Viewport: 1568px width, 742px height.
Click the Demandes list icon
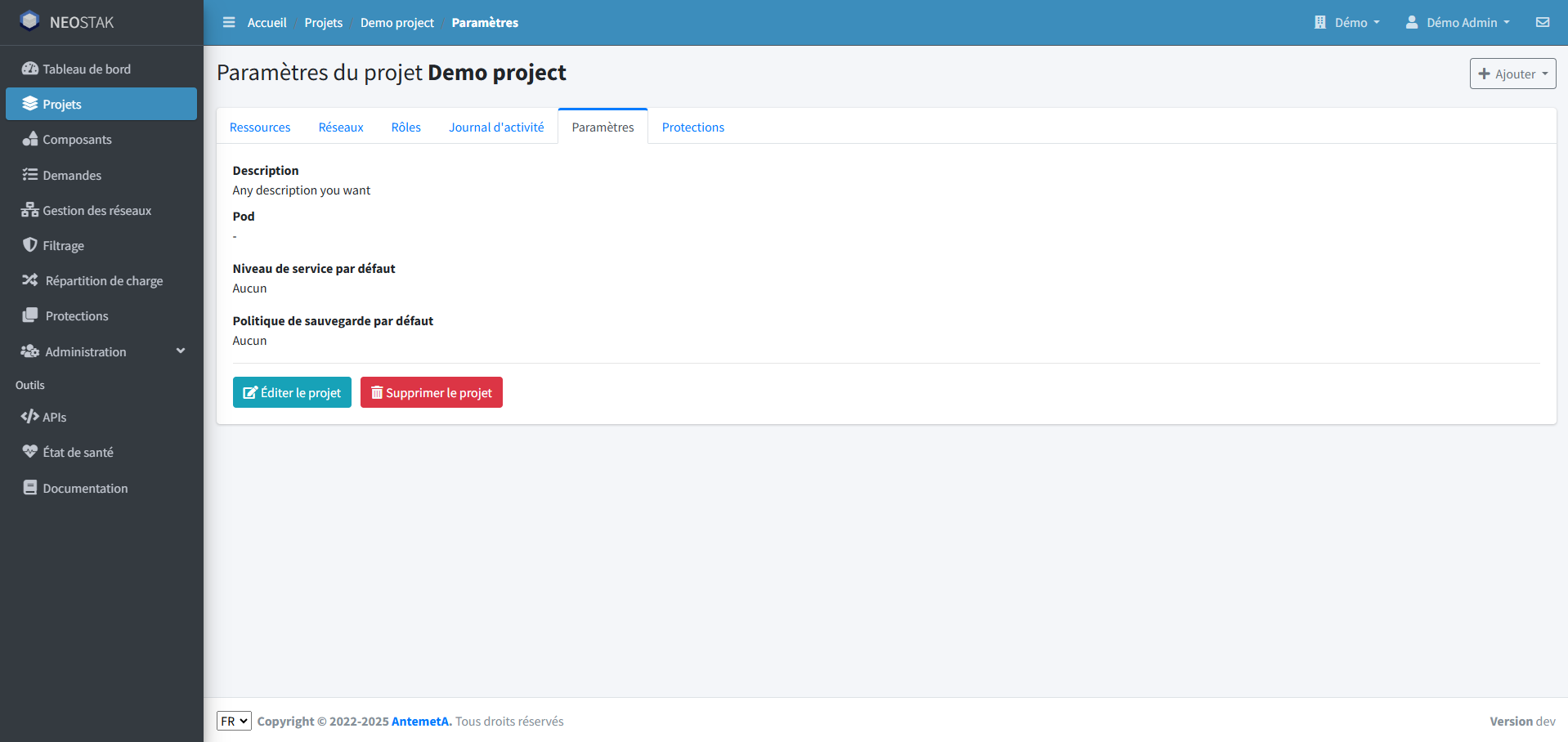pyautogui.click(x=30, y=175)
